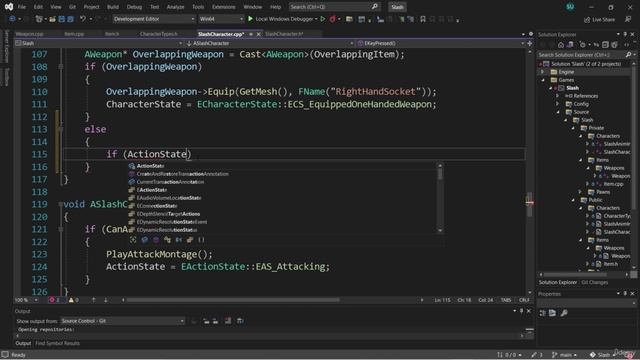Open the Debug menu
Screen dimensions: 640x360
tap(134, 7)
